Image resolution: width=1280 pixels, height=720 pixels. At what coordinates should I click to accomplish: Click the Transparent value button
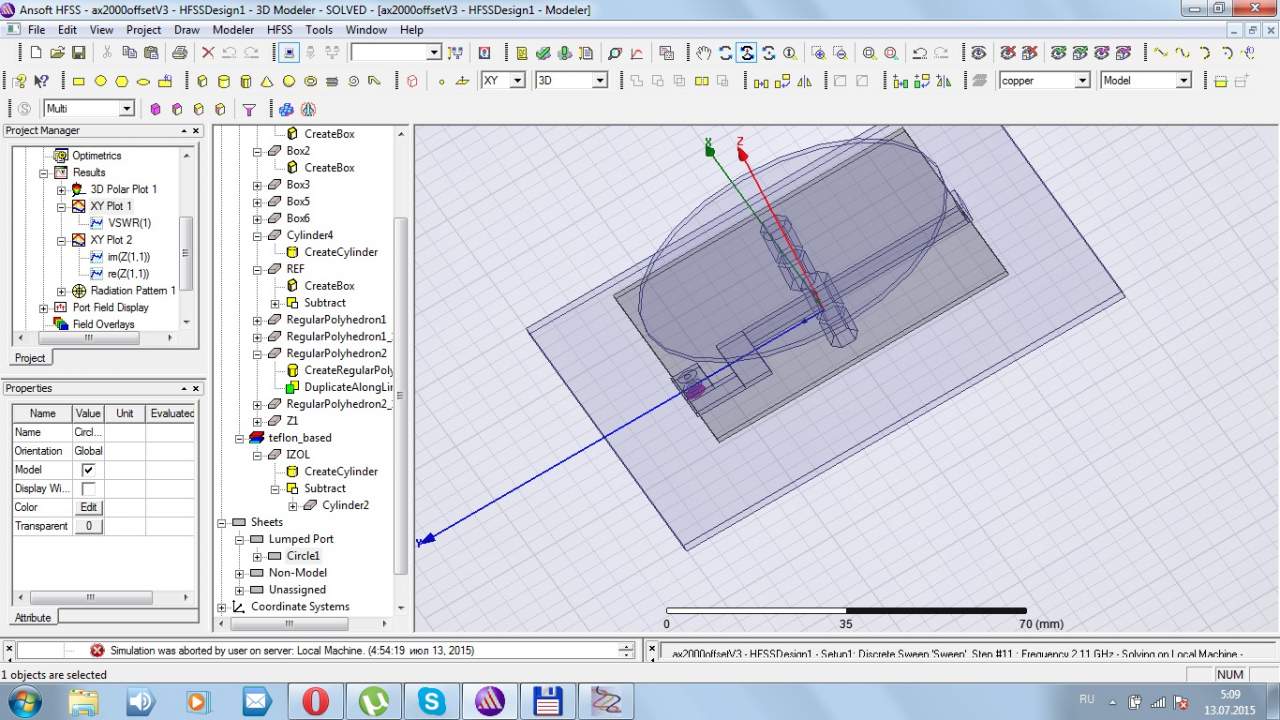coord(88,526)
